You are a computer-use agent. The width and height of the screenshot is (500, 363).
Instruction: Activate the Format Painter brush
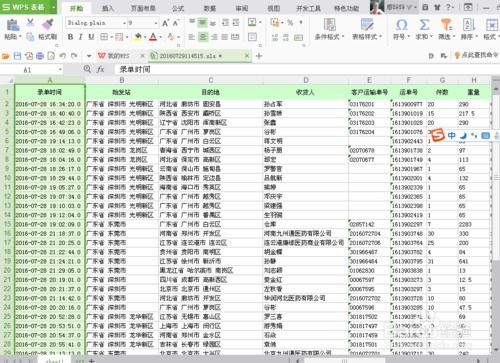tap(48, 24)
